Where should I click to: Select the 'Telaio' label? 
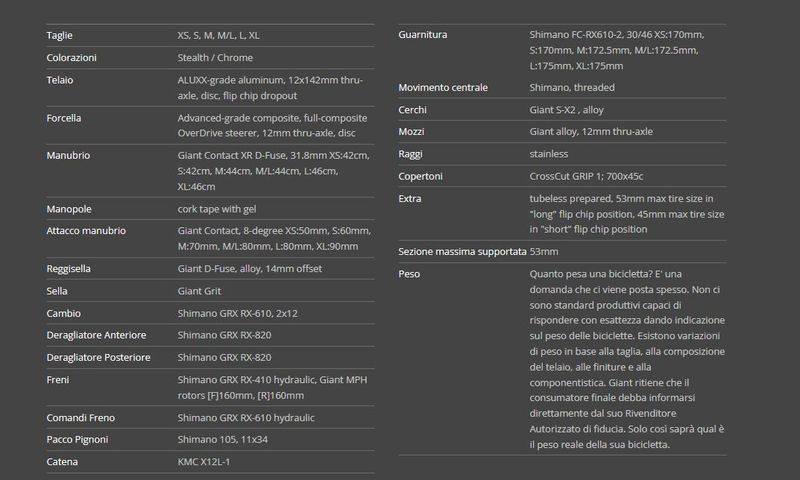[60, 80]
